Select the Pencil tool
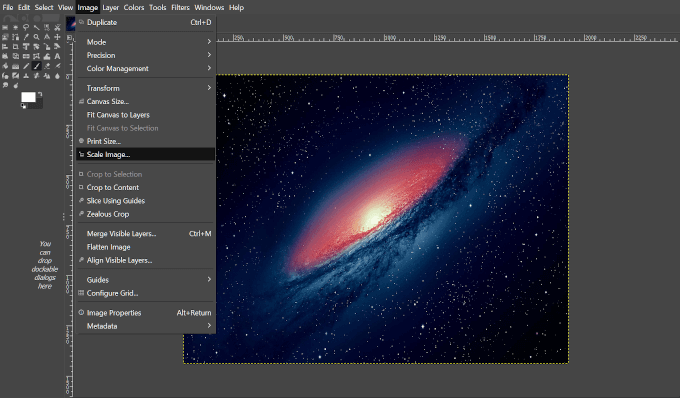The image size is (680, 398). [x=26, y=66]
